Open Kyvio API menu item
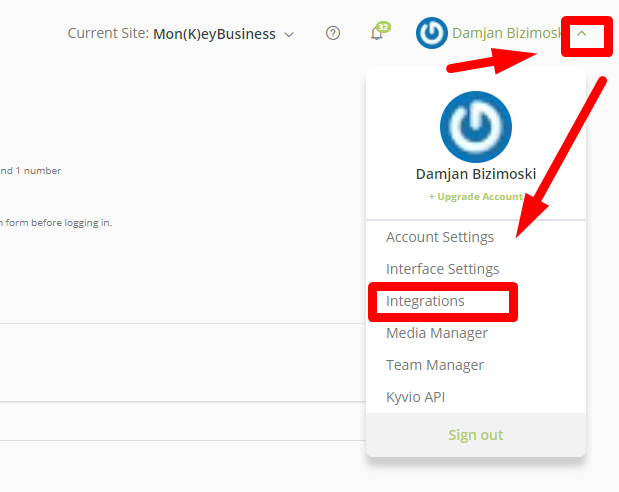Screen dimensions: 619x492 [x=415, y=397]
